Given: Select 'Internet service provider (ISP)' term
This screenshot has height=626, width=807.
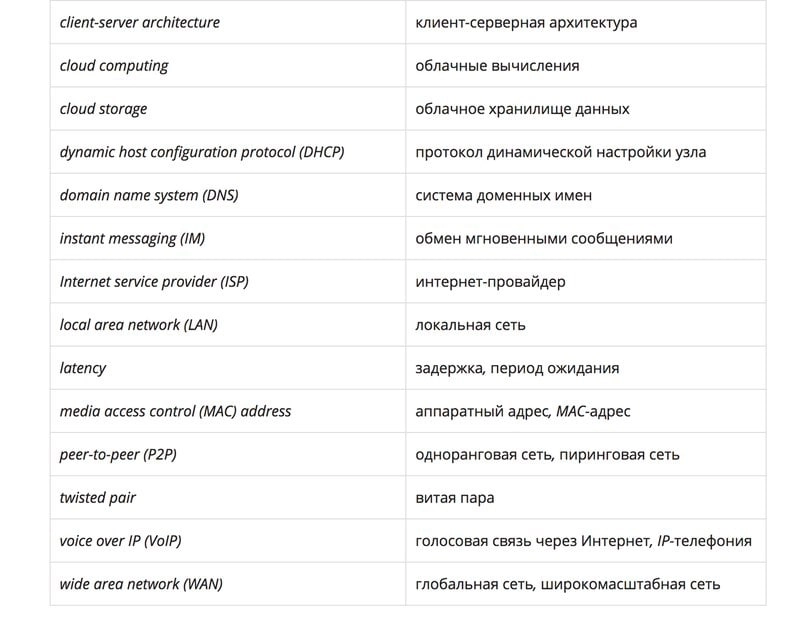Looking at the screenshot, I should [x=154, y=282].
